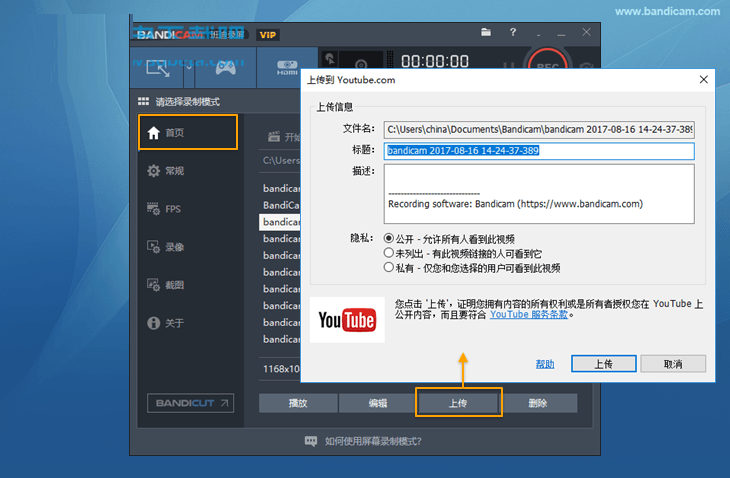Image resolution: width=730 pixels, height=478 pixels.
Task: Expand the screen mode dropdown arrow
Action: click(189, 68)
